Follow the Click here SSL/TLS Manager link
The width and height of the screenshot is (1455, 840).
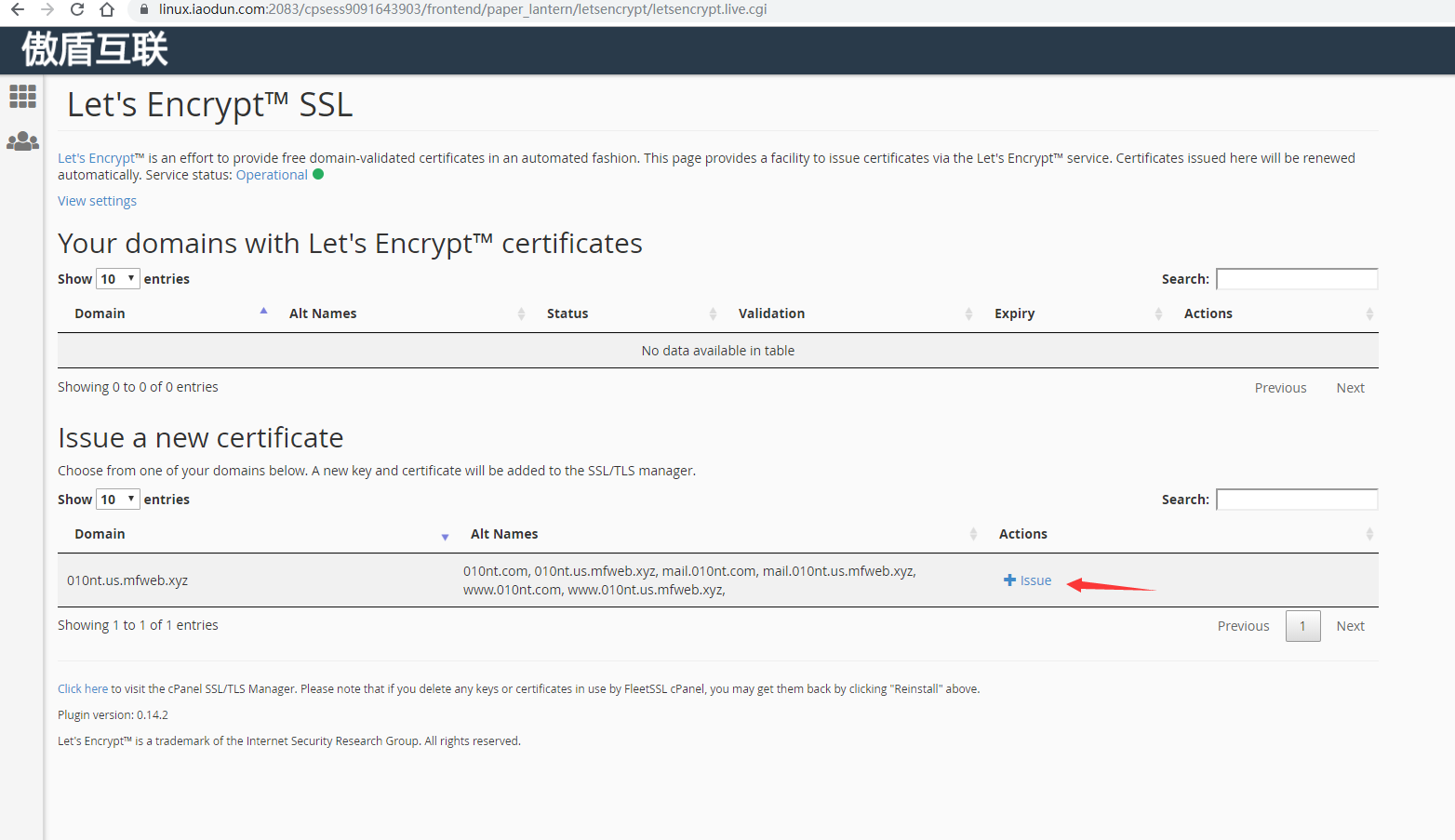click(83, 689)
